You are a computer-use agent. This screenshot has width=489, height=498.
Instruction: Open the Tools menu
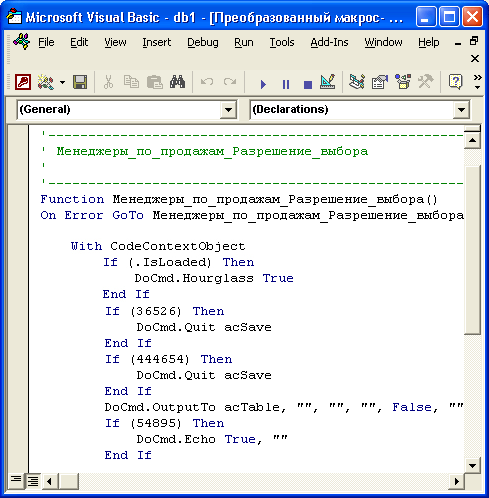[x=282, y=42]
